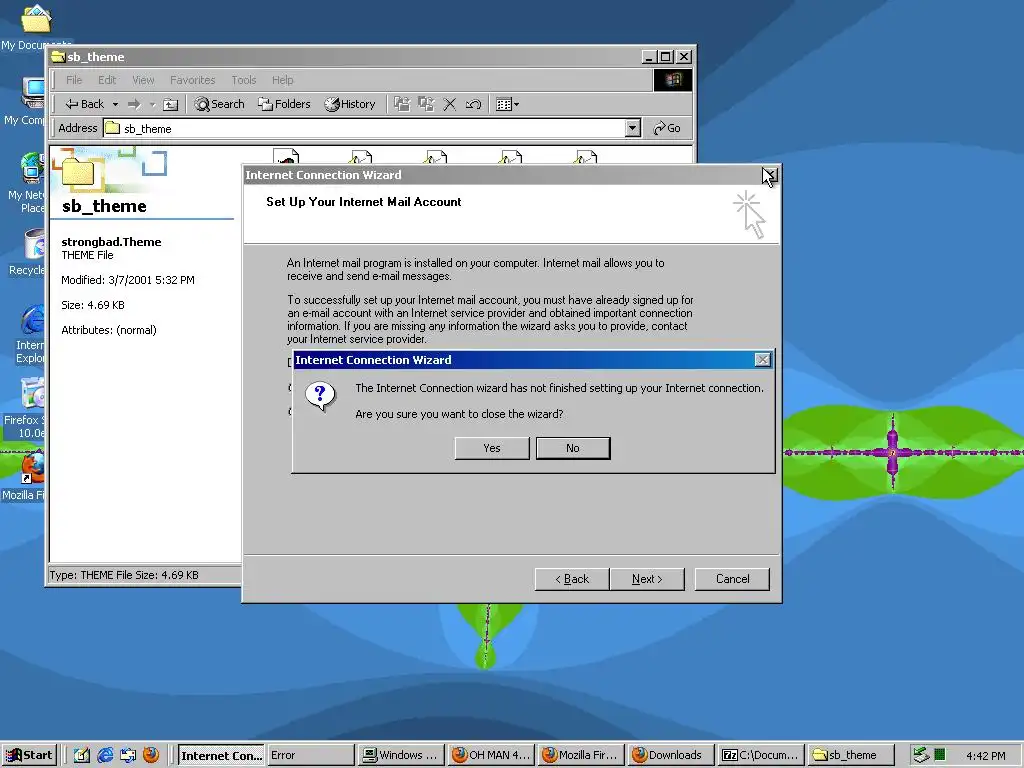Open My Documents desktop icon
Screen dimensions: 1024x768
[x=34, y=26]
